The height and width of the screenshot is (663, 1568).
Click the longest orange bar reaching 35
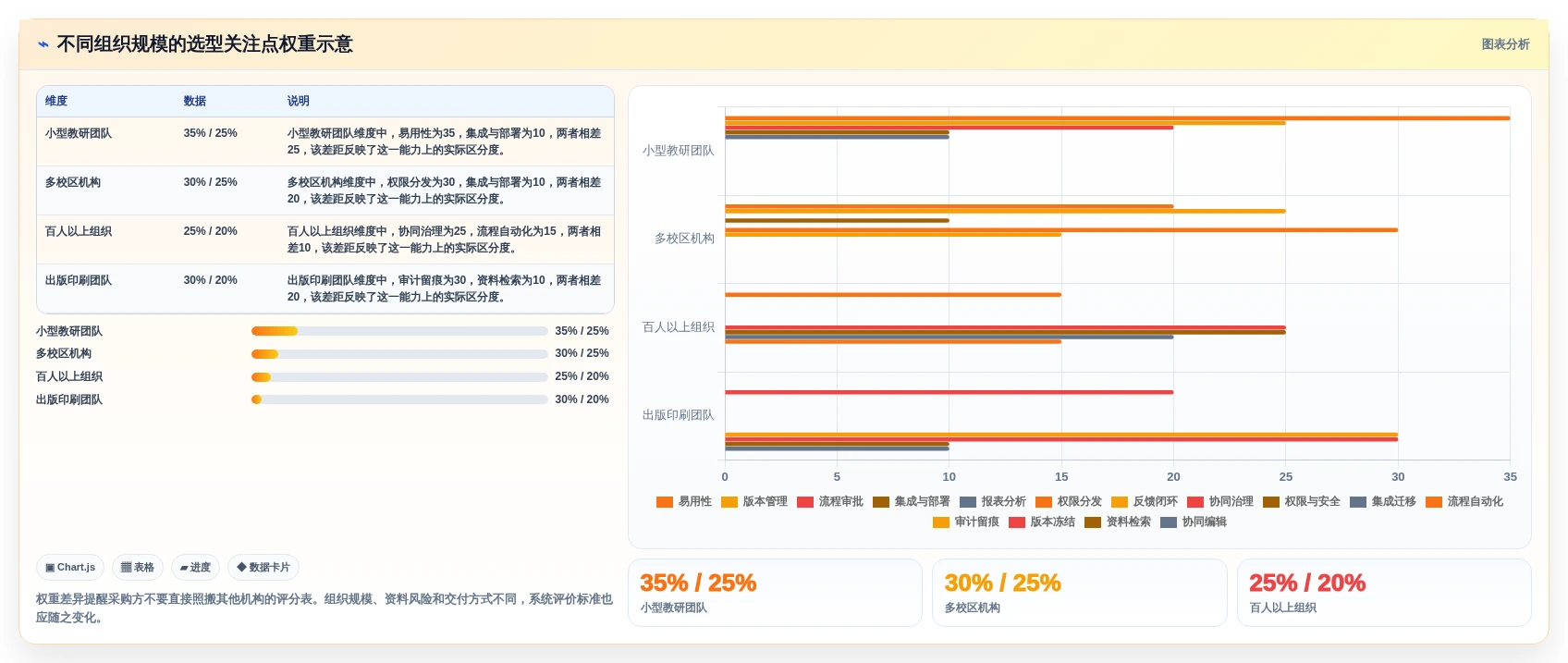[1117, 118]
